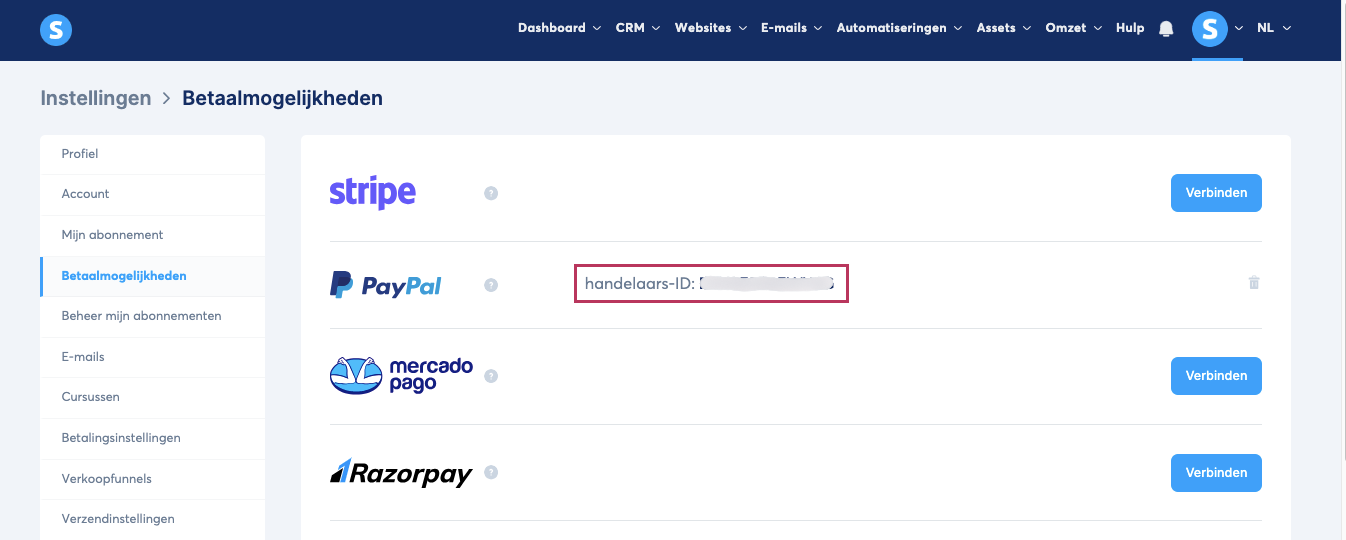Image resolution: width=1346 pixels, height=540 pixels.
Task: Expand the CRM dropdown menu
Action: 638,28
